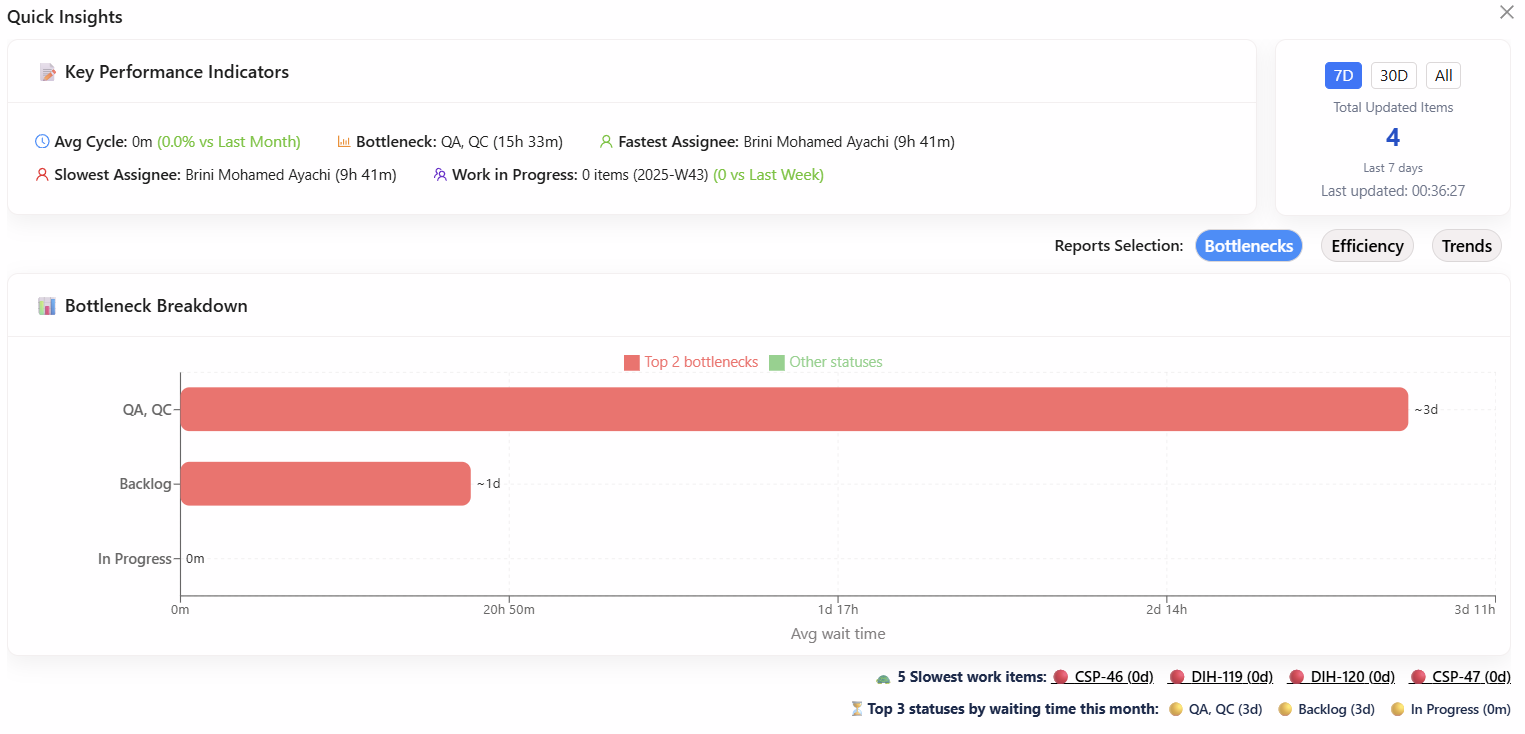Open the Trends report
Image resolution: width=1525 pixels, height=734 pixels.
(1466, 246)
